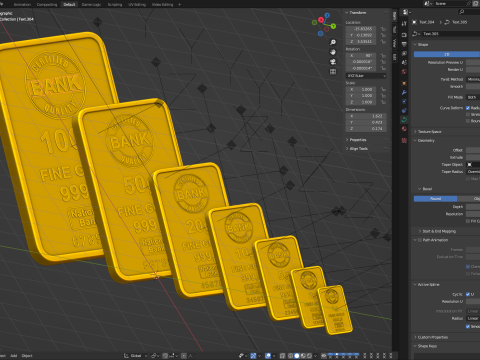Enable the Bounds Clamp checkbox
The width and height of the screenshot is (480, 360).
click(468, 121)
